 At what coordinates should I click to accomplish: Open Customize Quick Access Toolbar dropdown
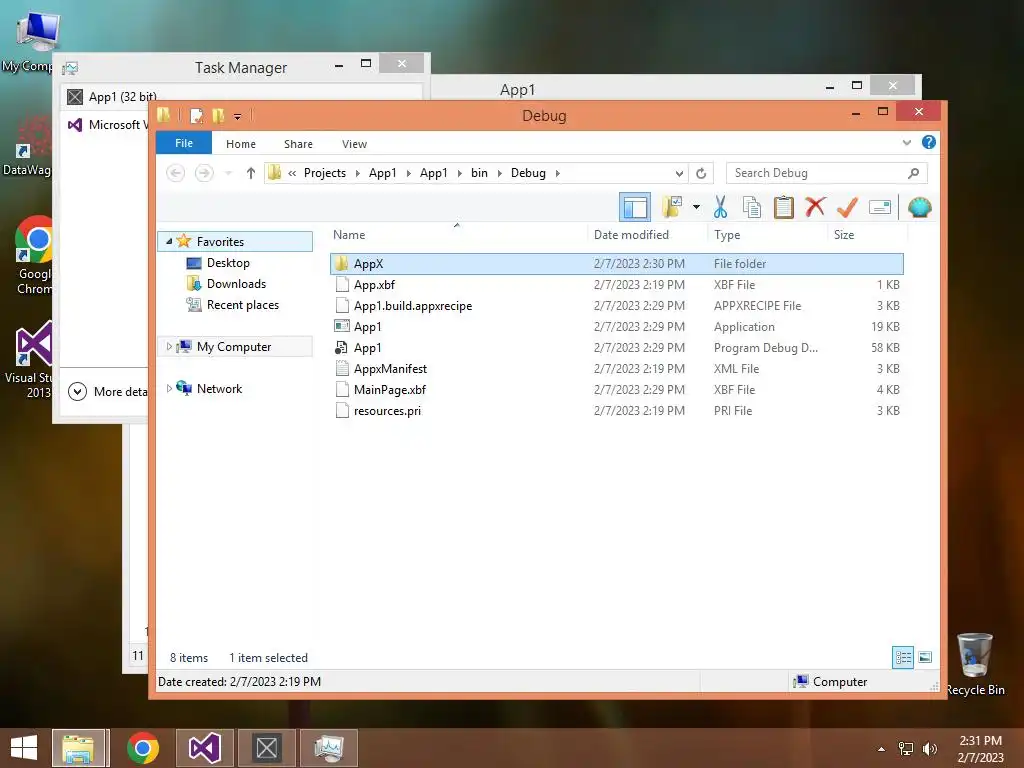[237, 117]
